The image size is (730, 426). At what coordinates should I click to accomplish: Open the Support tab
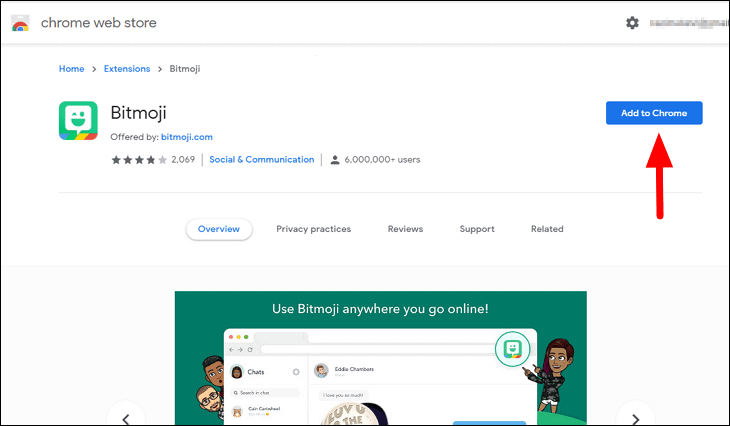tap(477, 229)
